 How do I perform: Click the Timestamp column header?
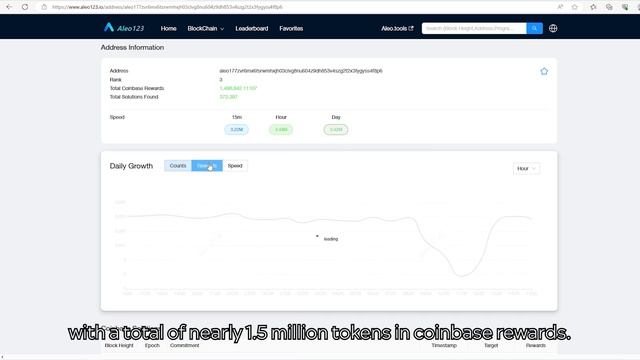point(444,345)
